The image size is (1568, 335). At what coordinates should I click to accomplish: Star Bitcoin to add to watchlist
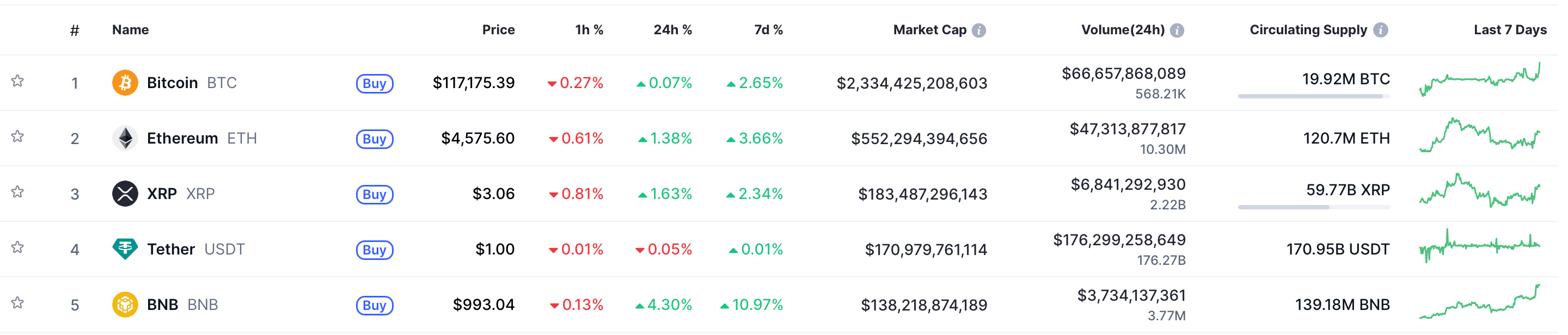click(17, 81)
